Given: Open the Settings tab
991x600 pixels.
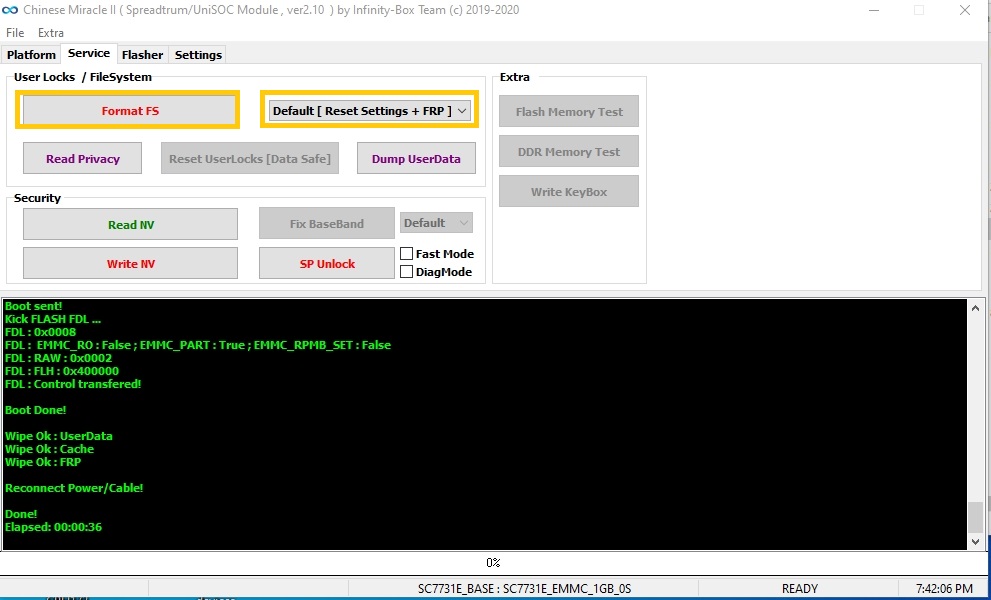Looking at the screenshot, I should click(198, 55).
